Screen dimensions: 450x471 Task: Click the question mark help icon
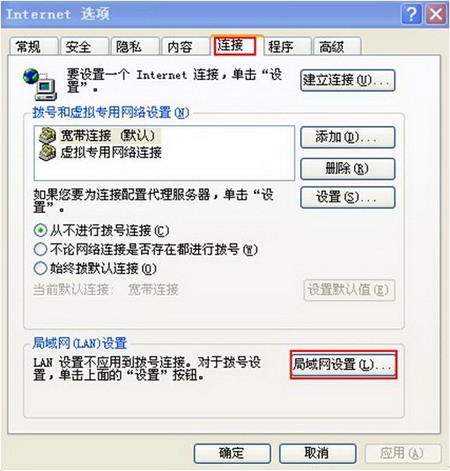[412, 14]
